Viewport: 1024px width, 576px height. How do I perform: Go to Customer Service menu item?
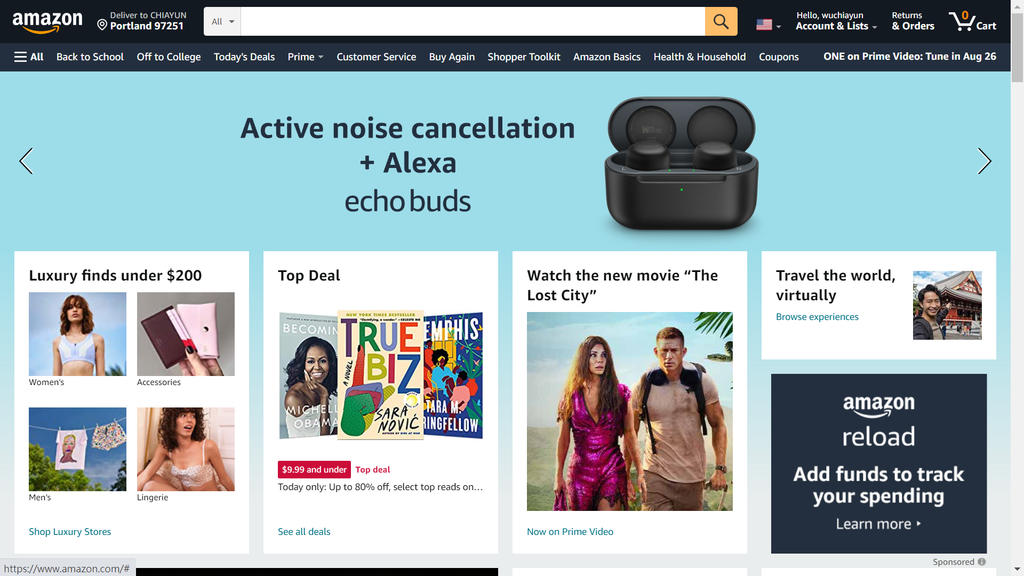pos(376,57)
